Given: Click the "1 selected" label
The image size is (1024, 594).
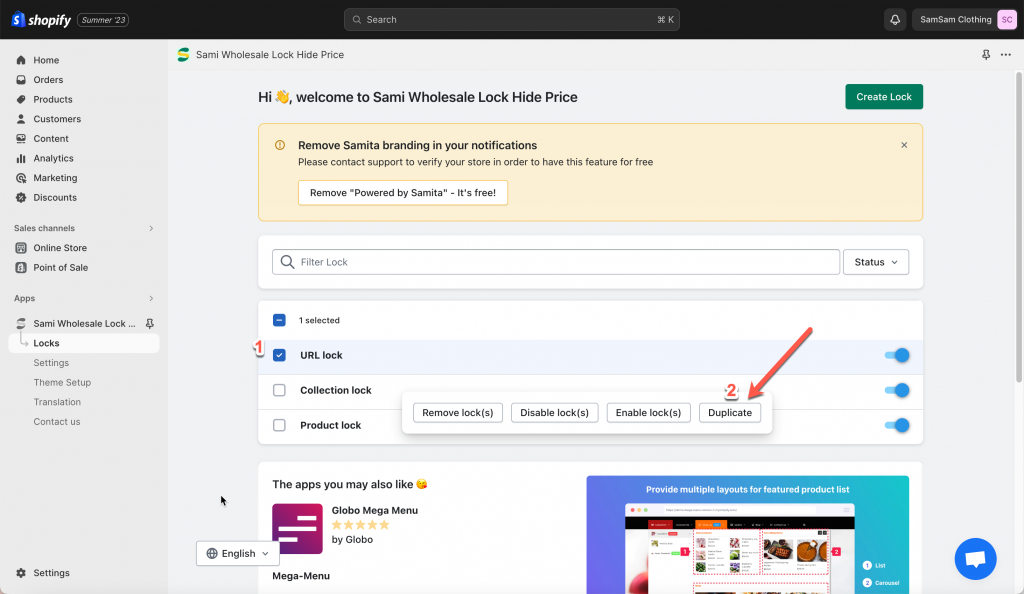Looking at the screenshot, I should 319,320.
